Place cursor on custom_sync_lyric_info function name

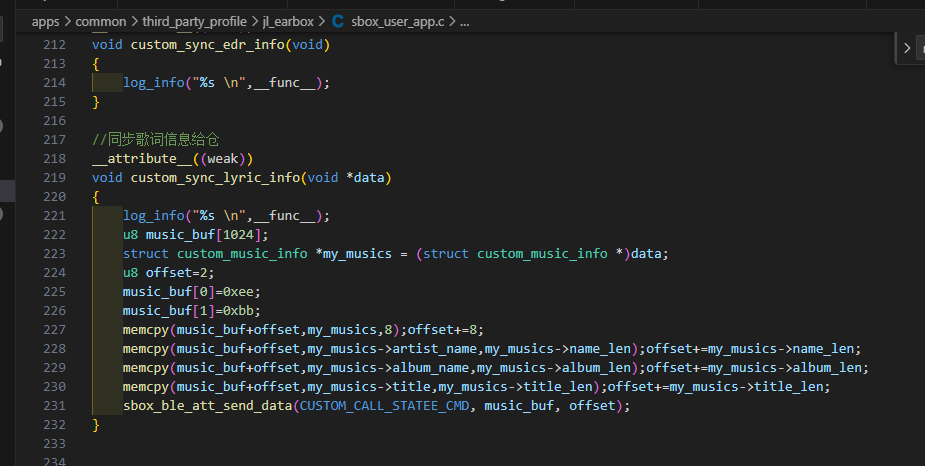pos(215,178)
